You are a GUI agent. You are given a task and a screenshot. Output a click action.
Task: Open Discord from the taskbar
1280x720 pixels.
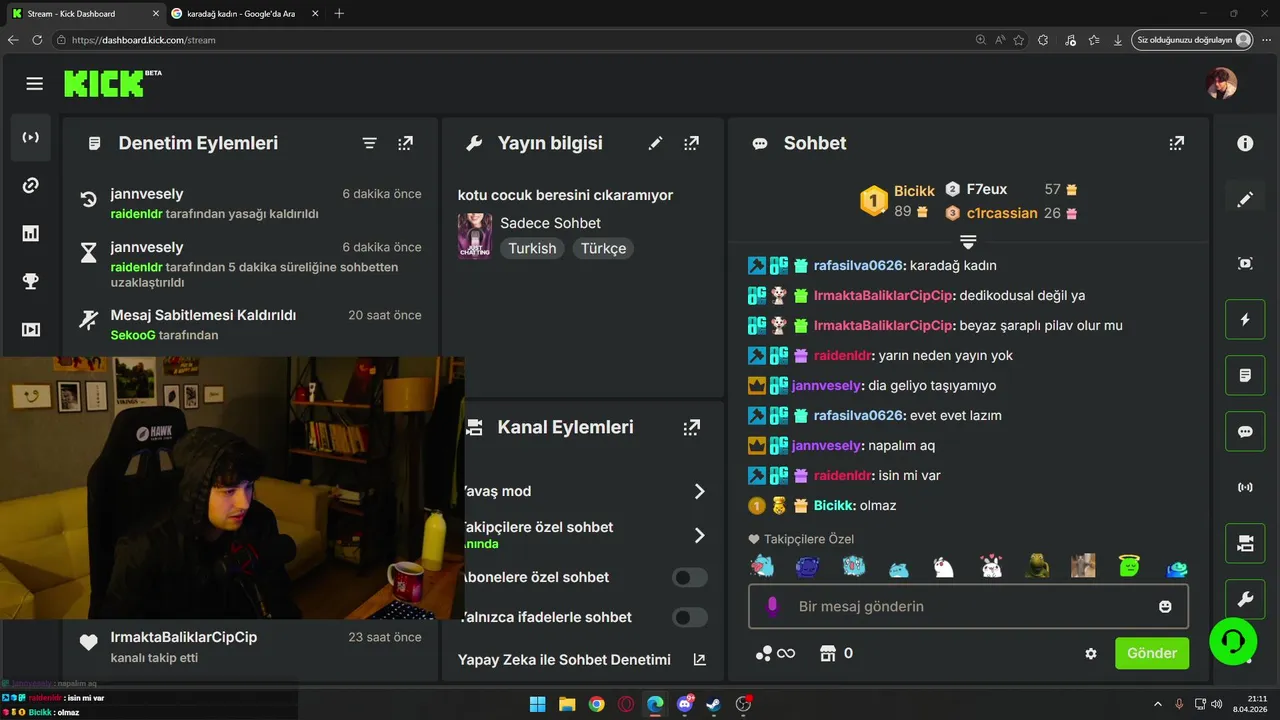pos(685,704)
